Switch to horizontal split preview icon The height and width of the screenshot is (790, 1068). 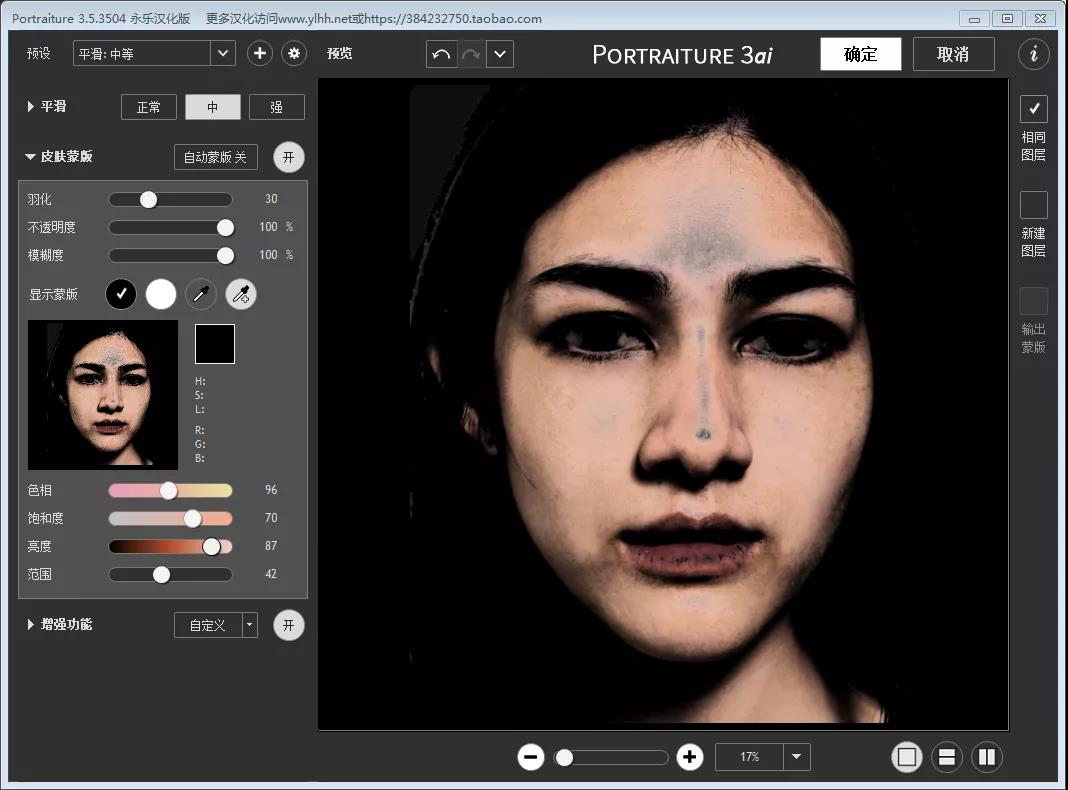point(947,757)
